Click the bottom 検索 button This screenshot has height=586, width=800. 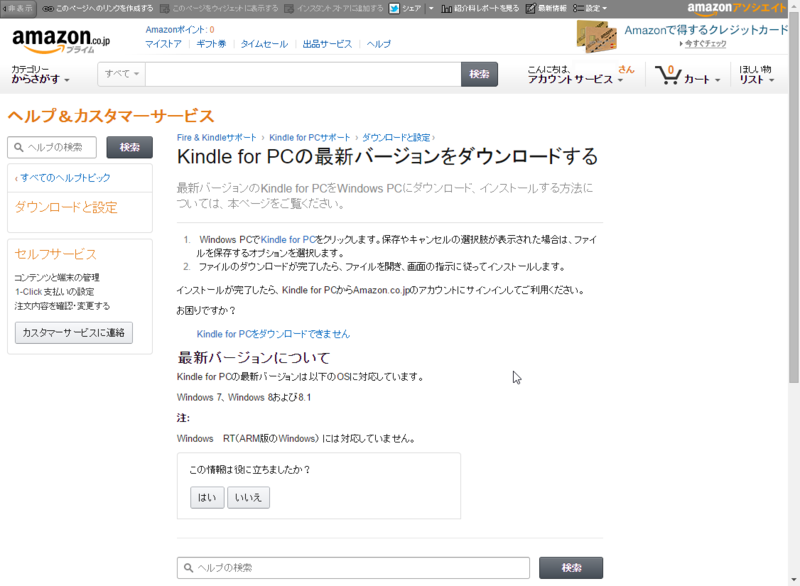[x=571, y=568]
